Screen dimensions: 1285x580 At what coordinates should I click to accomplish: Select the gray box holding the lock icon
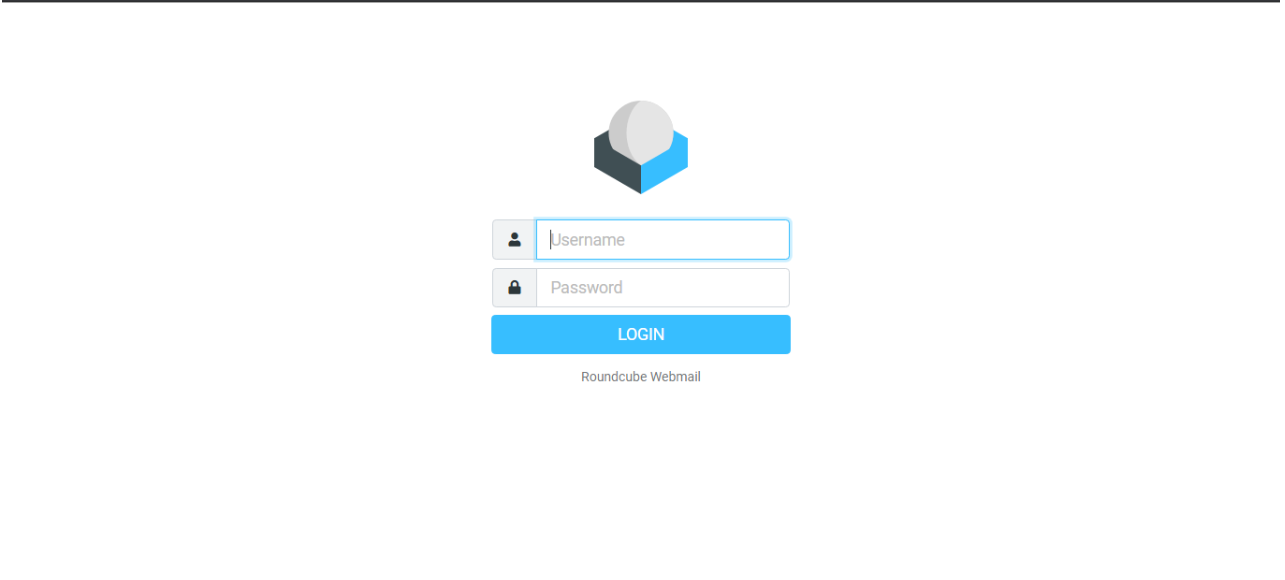pos(515,288)
